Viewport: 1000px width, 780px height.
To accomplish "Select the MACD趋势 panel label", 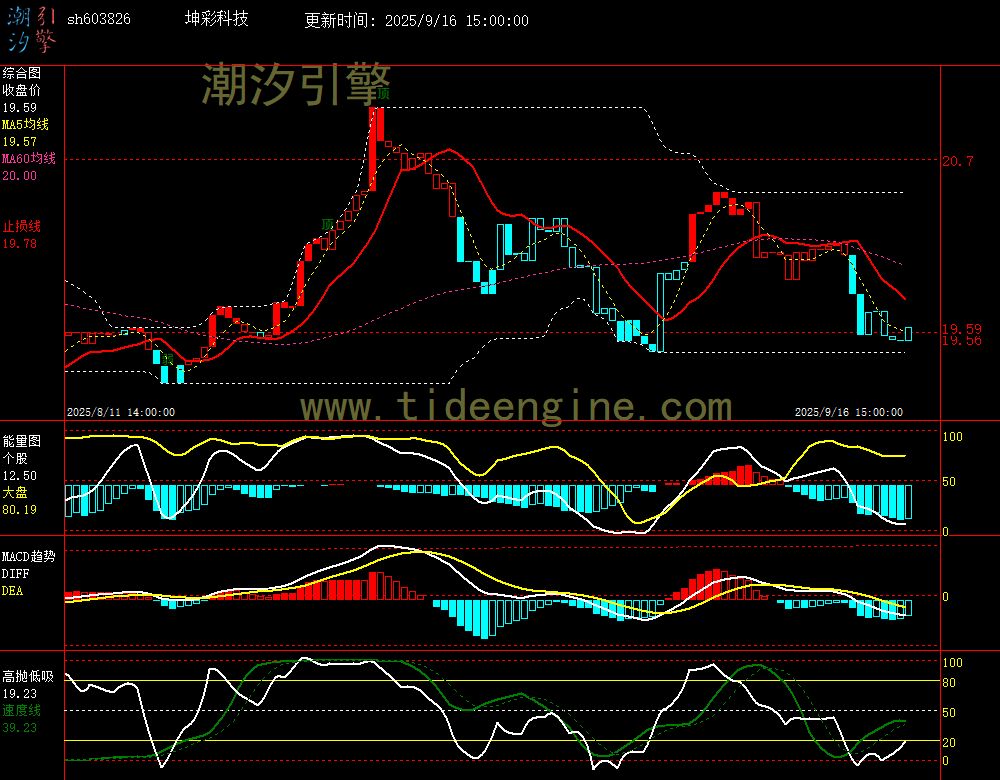I will click(x=29, y=556).
